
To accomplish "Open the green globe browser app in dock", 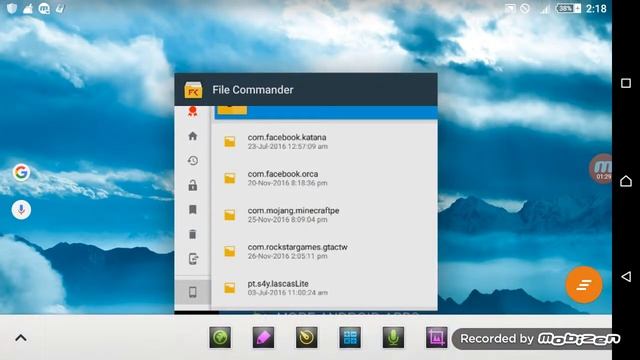I will tap(220, 338).
